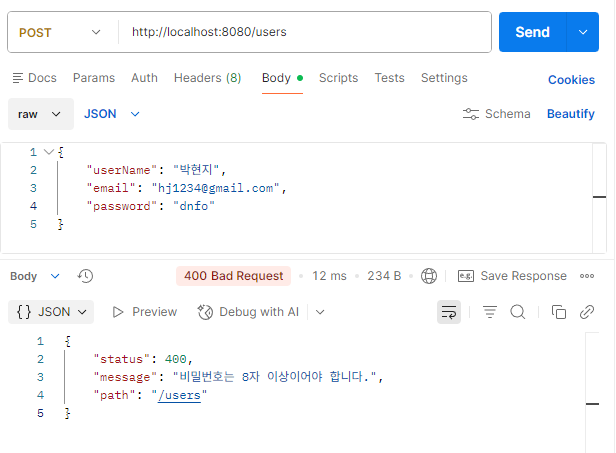
Task: Click the /users path link in response
Action: (x=179, y=395)
